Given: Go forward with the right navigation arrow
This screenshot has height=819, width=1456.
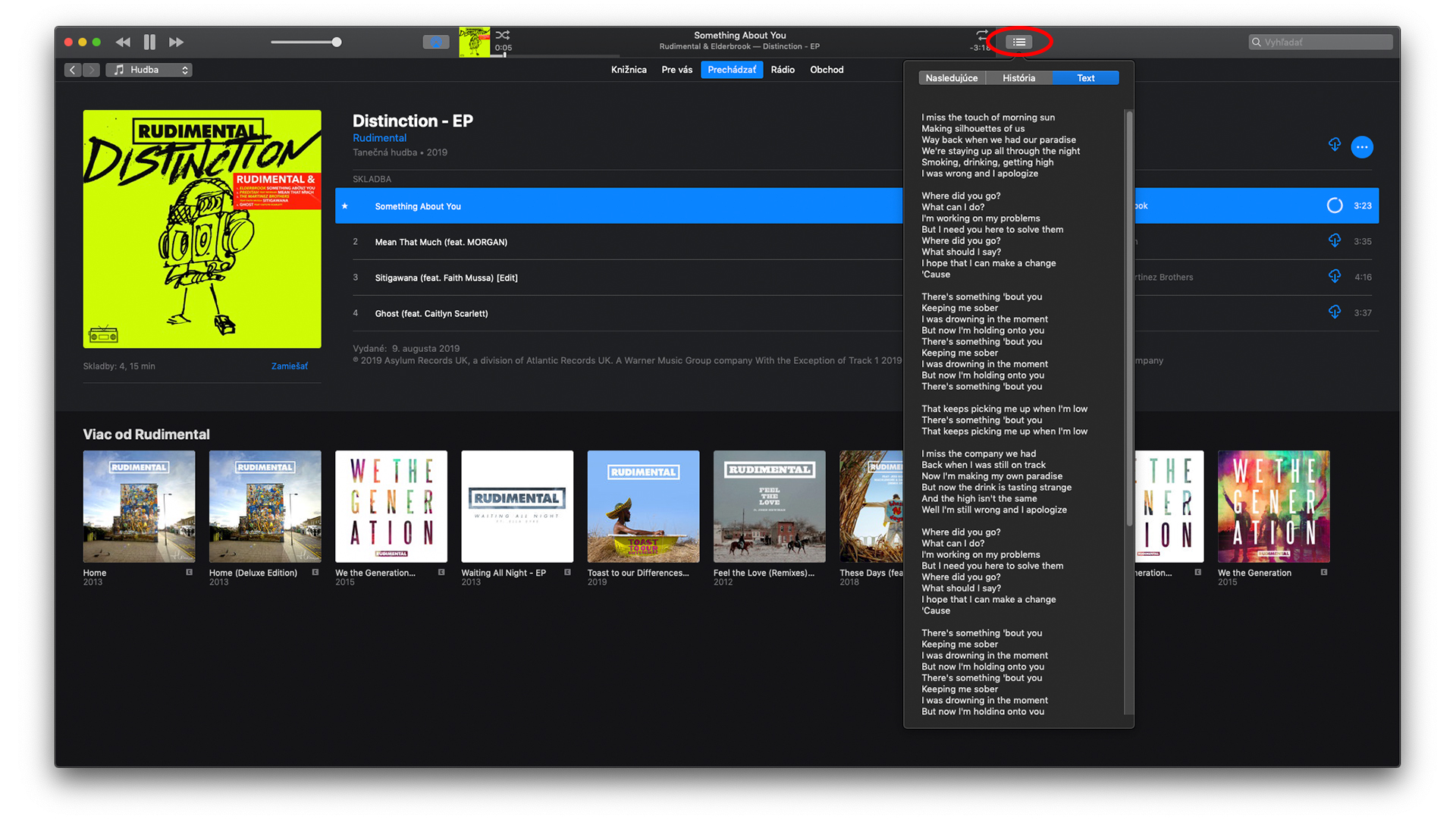Looking at the screenshot, I should (x=91, y=70).
